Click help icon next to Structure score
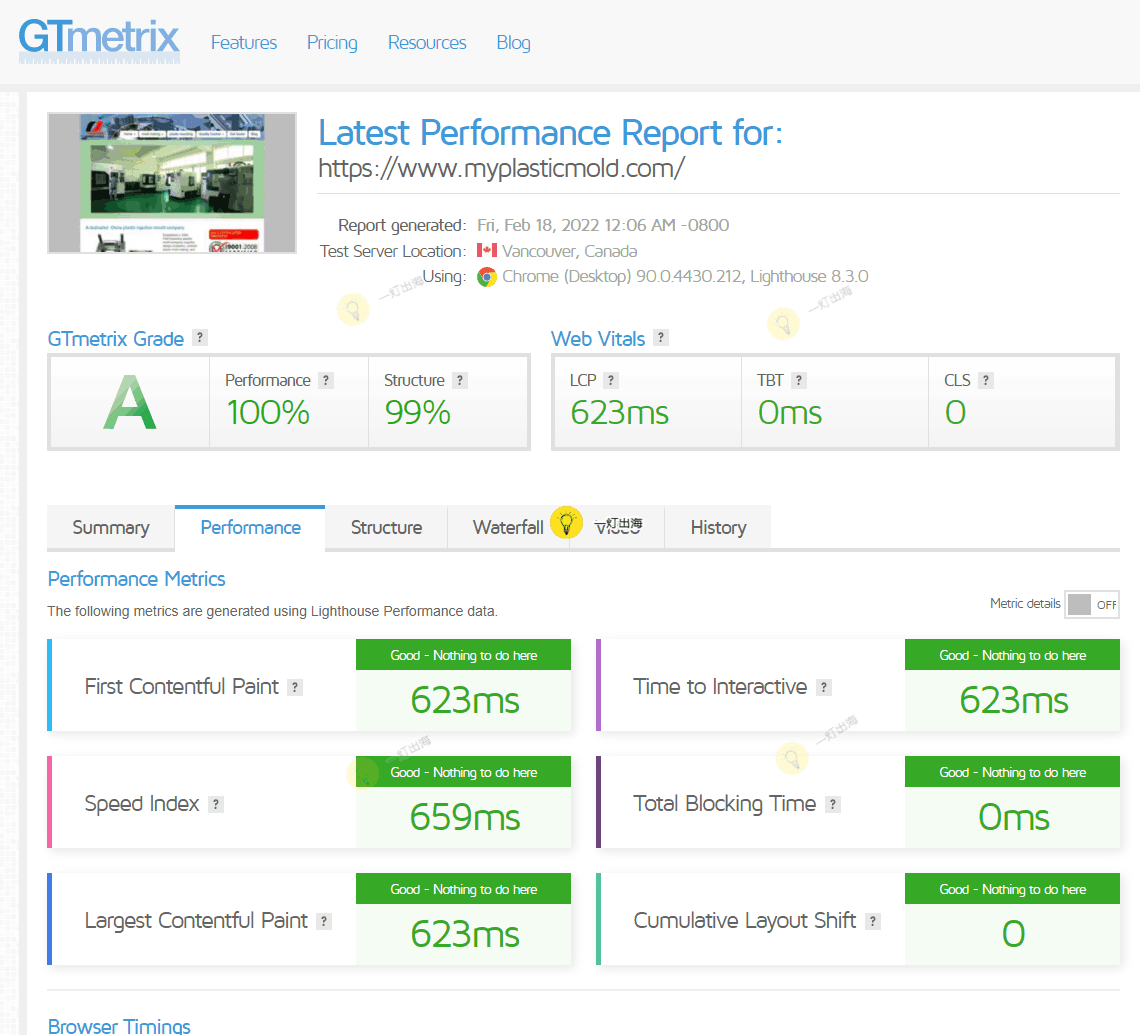Image resolution: width=1140 pixels, height=1035 pixels. click(459, 380)
